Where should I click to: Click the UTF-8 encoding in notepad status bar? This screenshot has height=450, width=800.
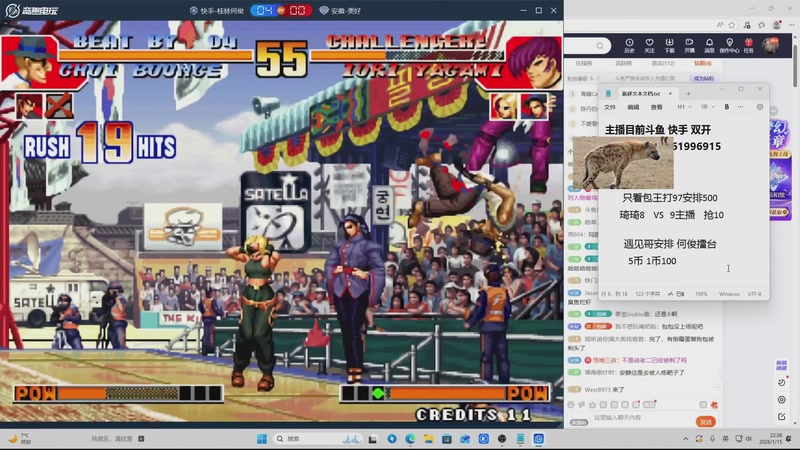[755, 294]
